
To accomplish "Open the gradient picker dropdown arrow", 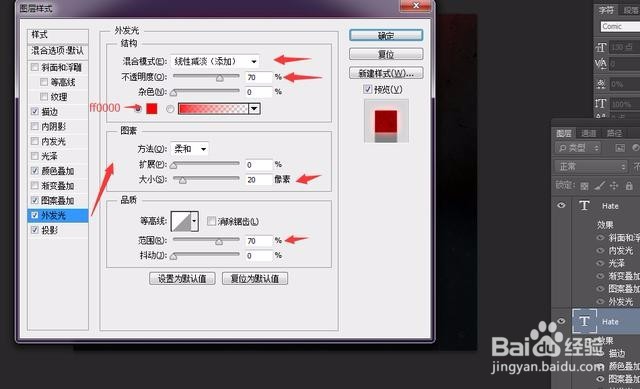I will [254, 109].
